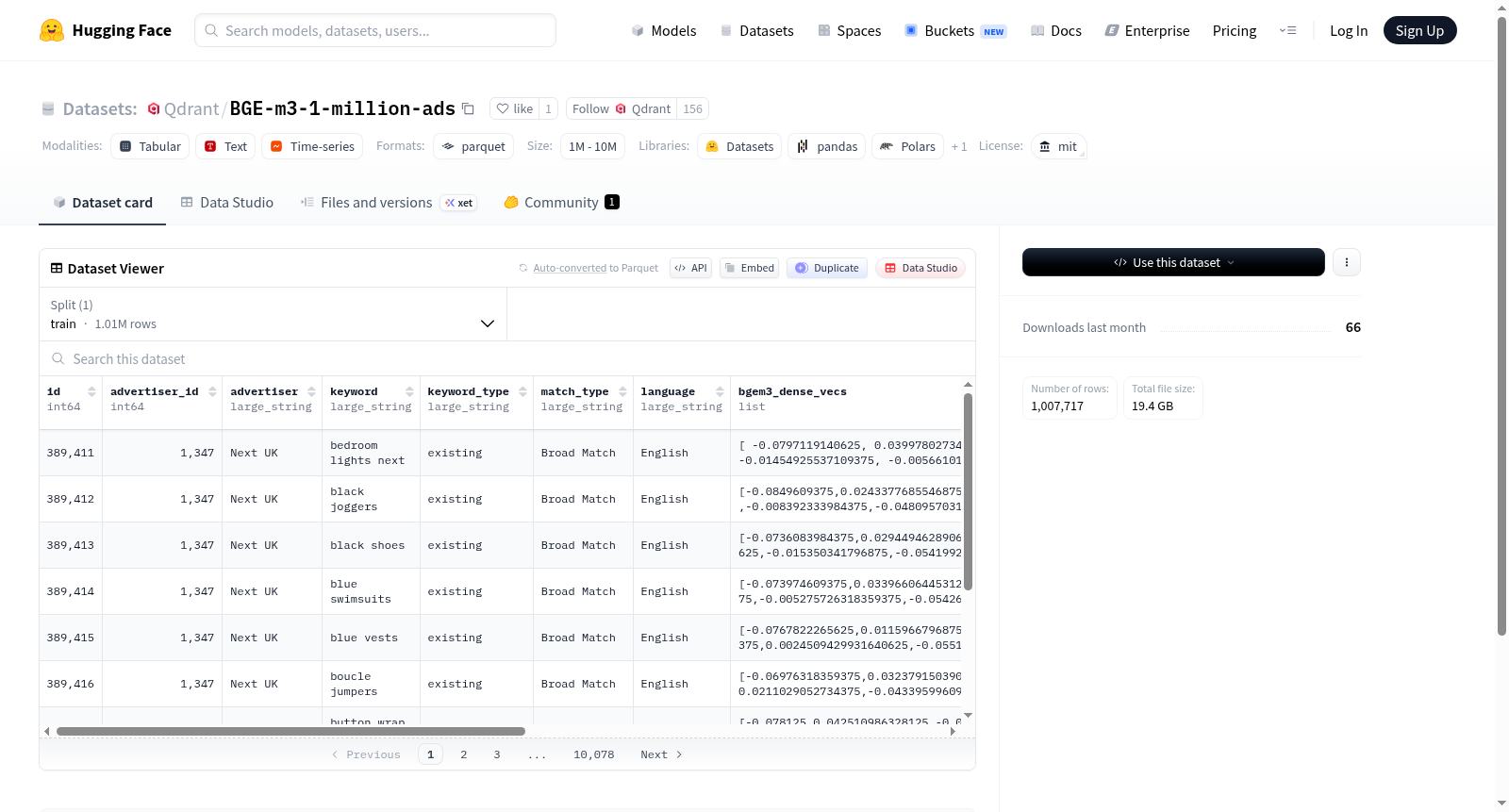Click the table horizontal scrollbar thumb
The image size is (1509, 812).
coord(290,731)
